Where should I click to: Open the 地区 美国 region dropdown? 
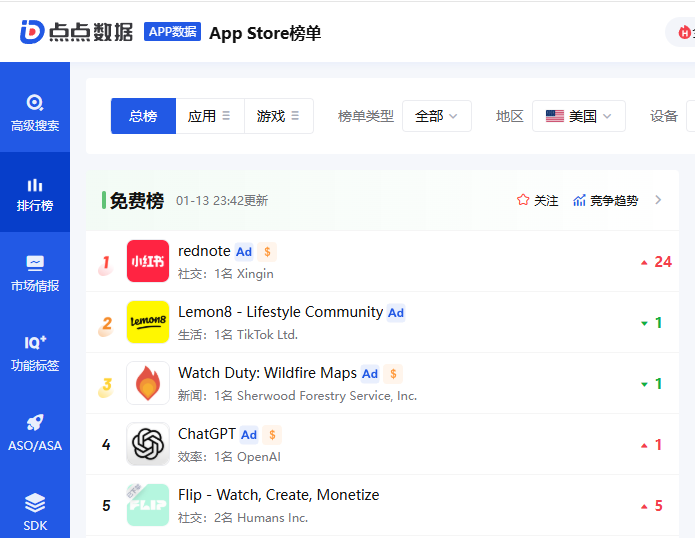point(579,116)
